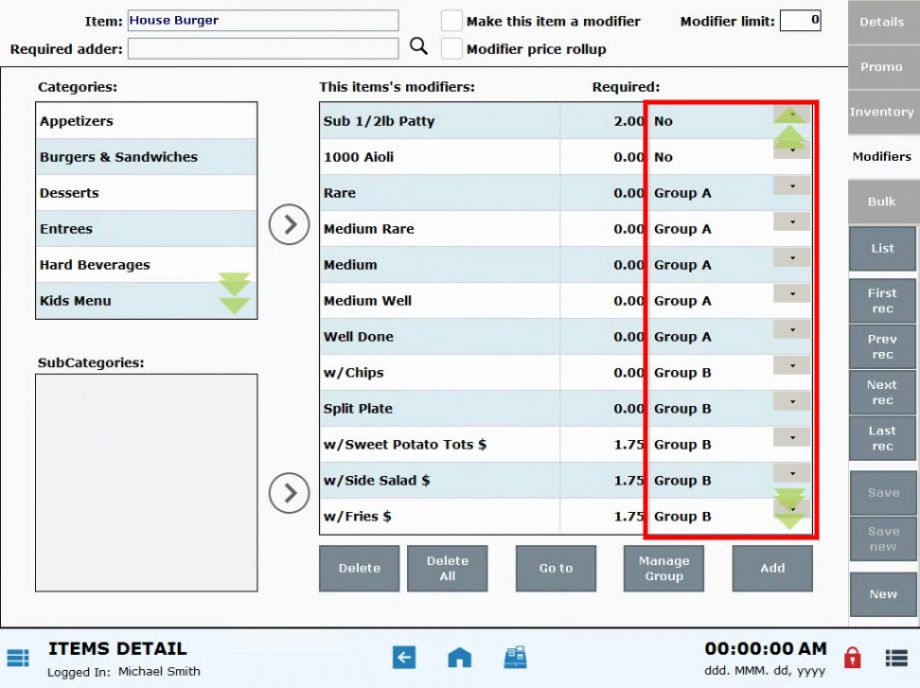920x688 pixels.
Task: Click the Required adder search magnifier icon
Action: click(x=418, y=46)
